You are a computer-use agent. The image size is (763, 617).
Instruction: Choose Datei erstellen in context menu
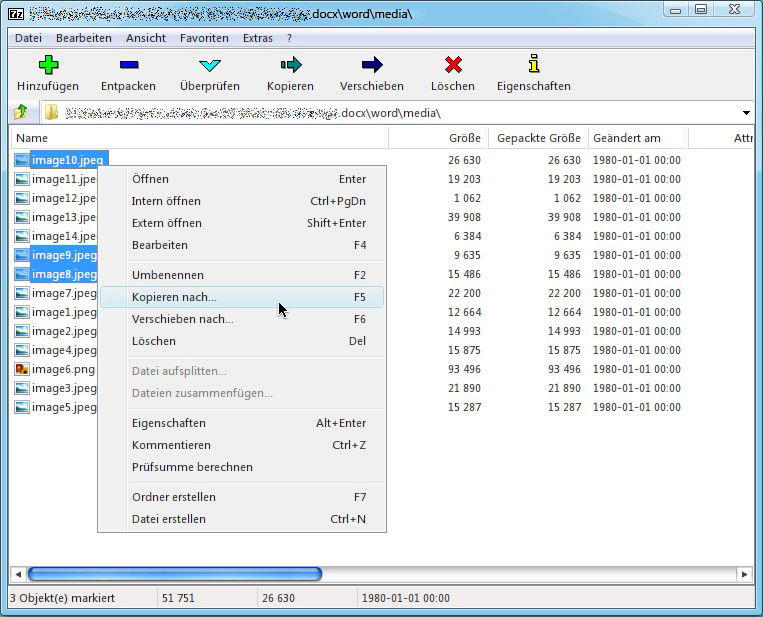[242, 519]
